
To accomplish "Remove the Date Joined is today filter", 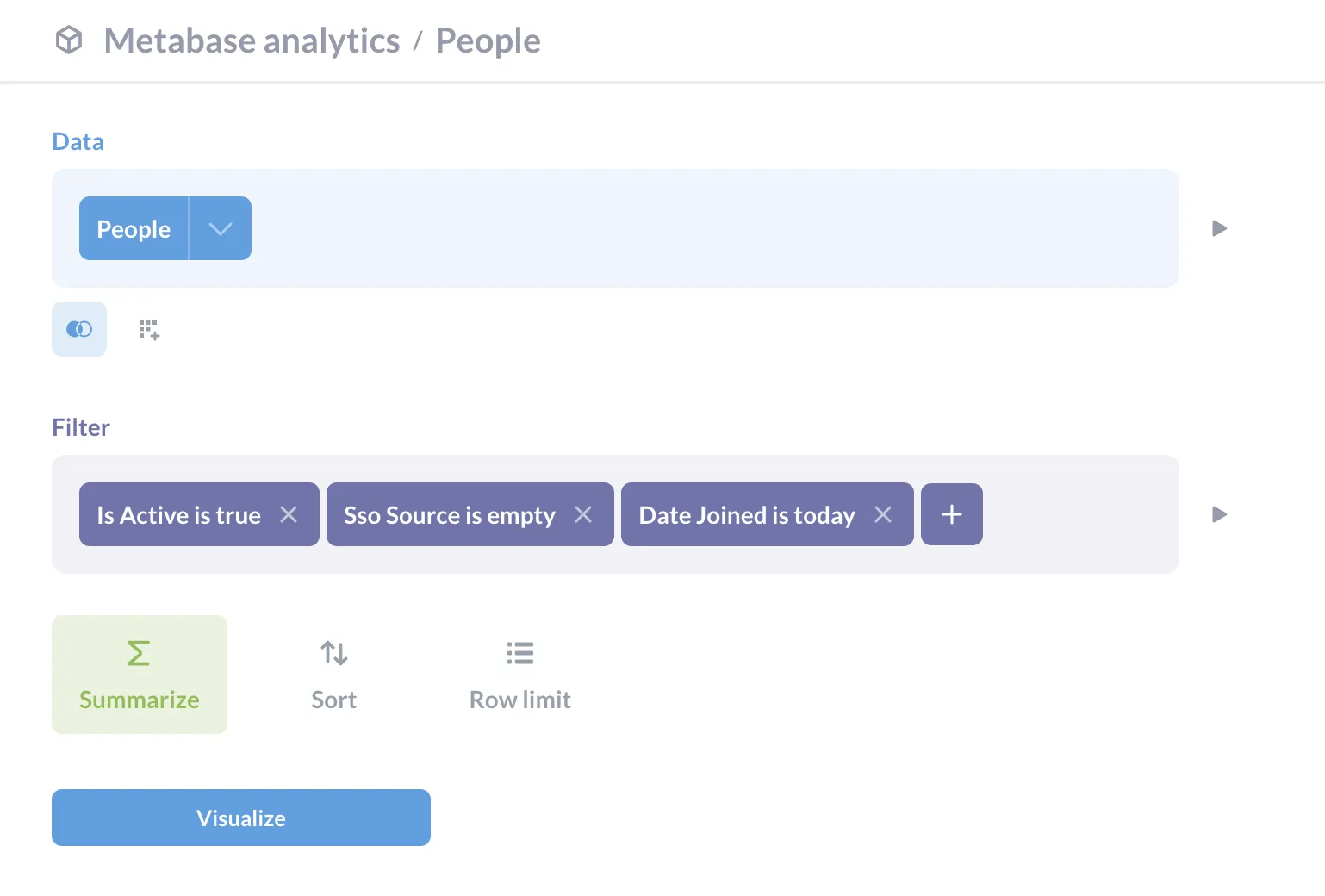I will tap(883, 514).
